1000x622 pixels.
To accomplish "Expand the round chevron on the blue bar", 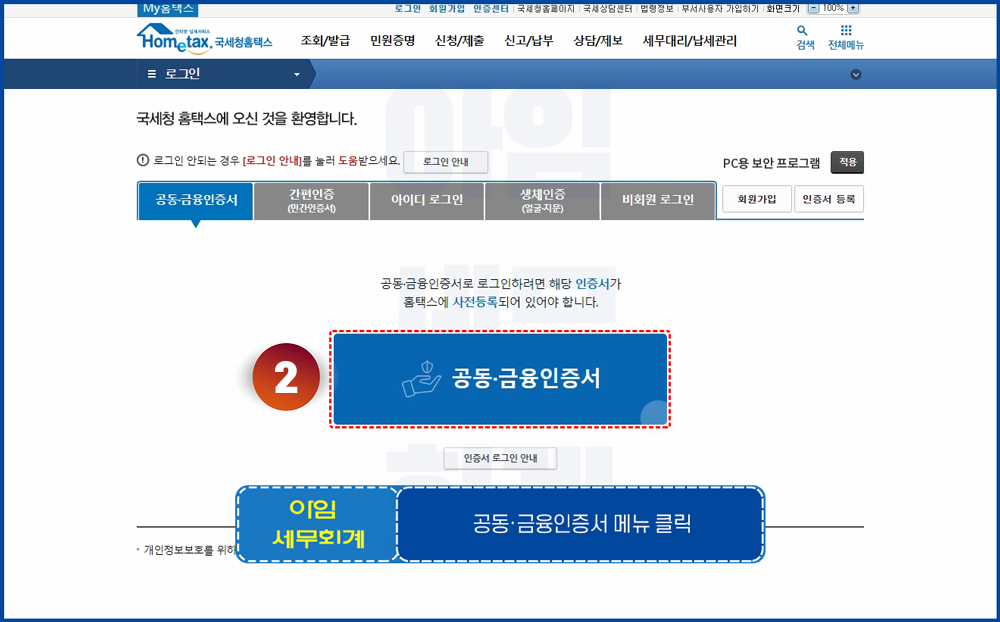I will [856, 75].
